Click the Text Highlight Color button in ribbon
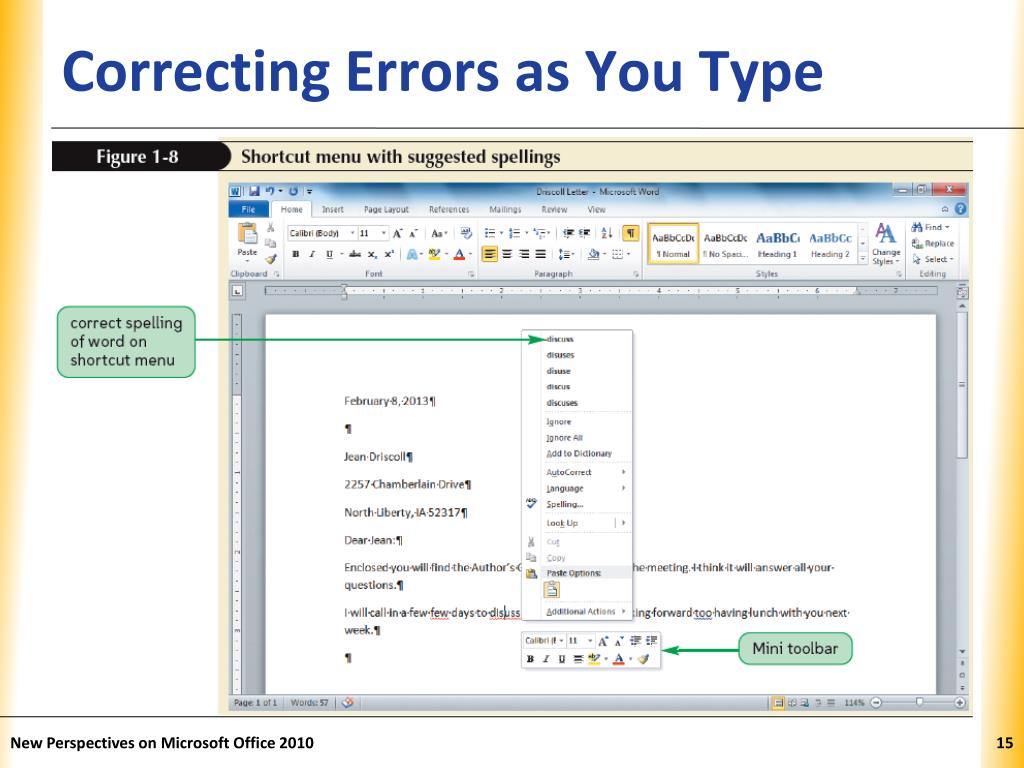 (x=433, y=255)
